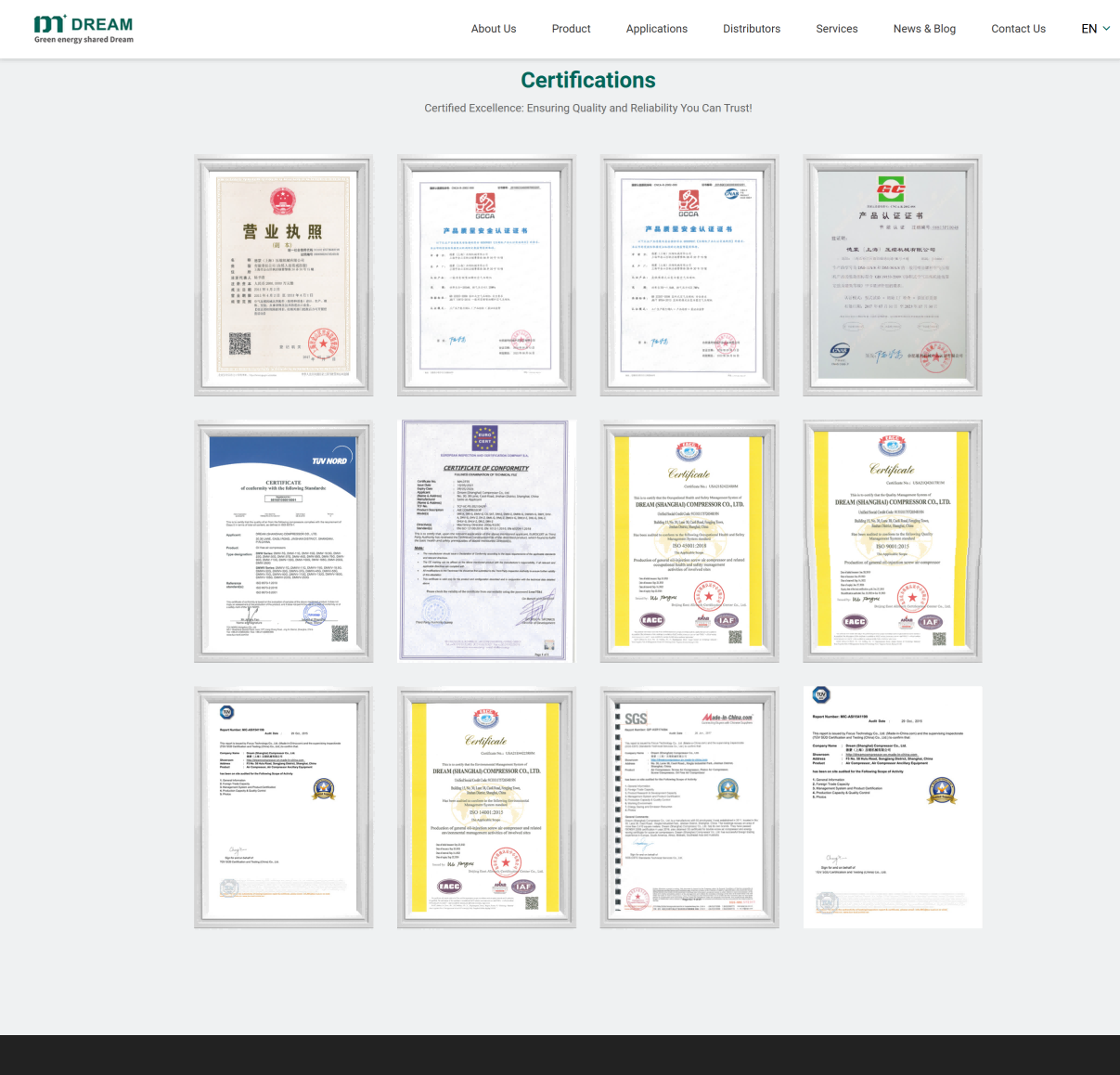1120x1075 pixels.
Task: Click the chevron beside EN
Action: 1106,29
